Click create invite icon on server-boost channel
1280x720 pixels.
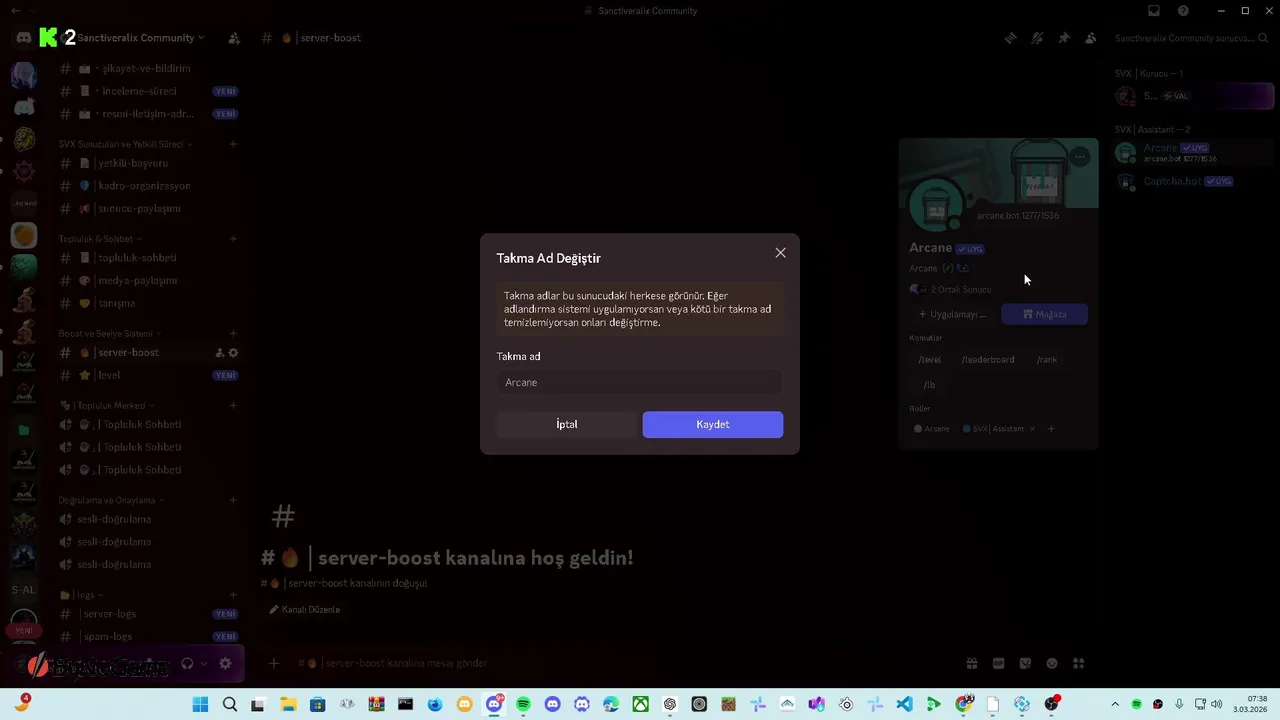pyautogui.click(x=220, y=353)
